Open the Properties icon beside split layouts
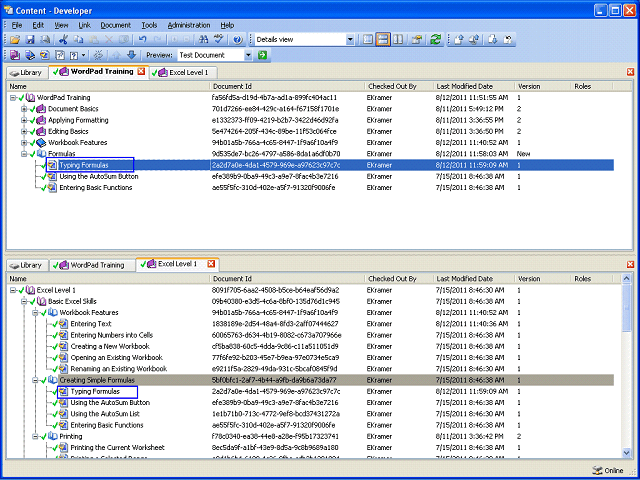Screen dimensions: 640x480 coord(417,40)
